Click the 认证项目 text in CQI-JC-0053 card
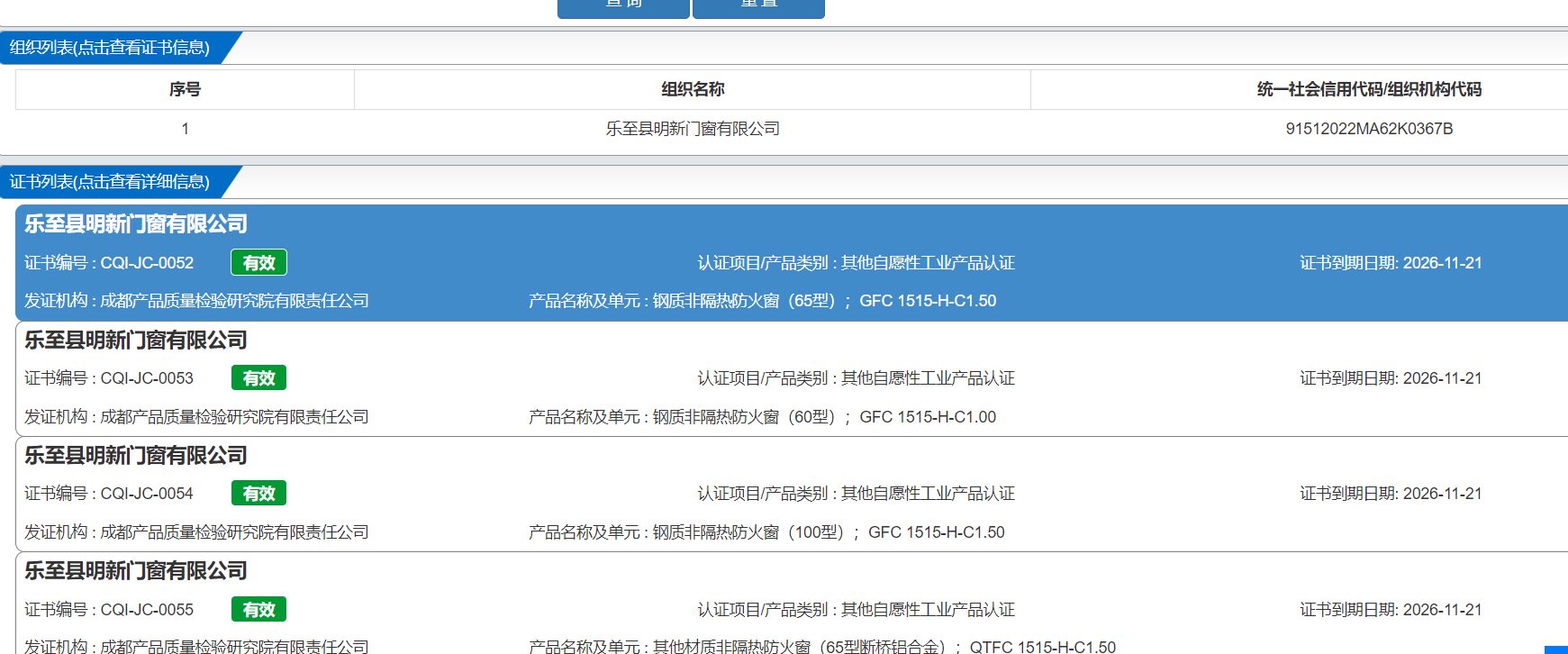 click(857, 378)
